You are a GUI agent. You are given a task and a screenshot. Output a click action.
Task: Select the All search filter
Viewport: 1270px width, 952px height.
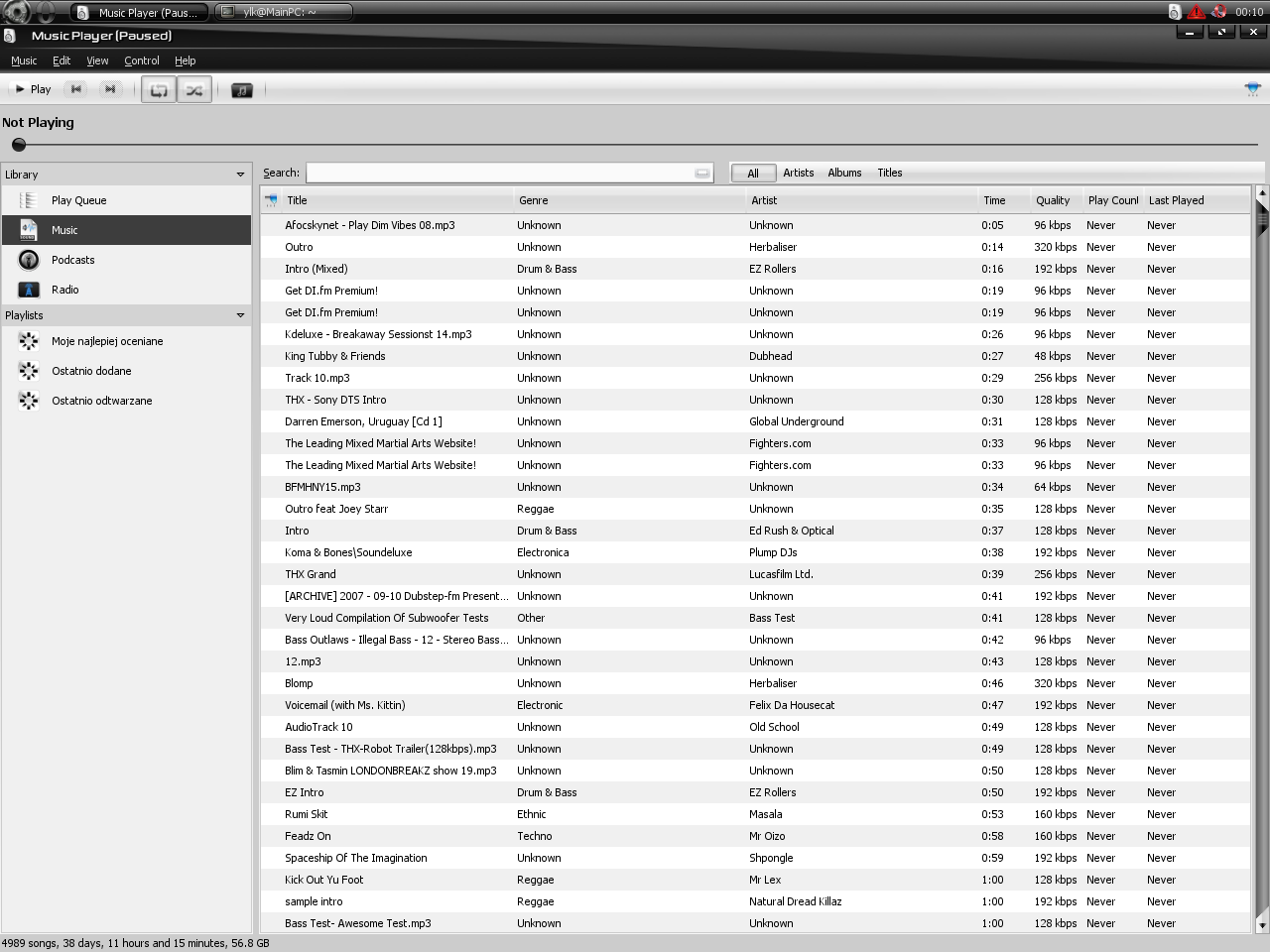(x=753, y=174)
